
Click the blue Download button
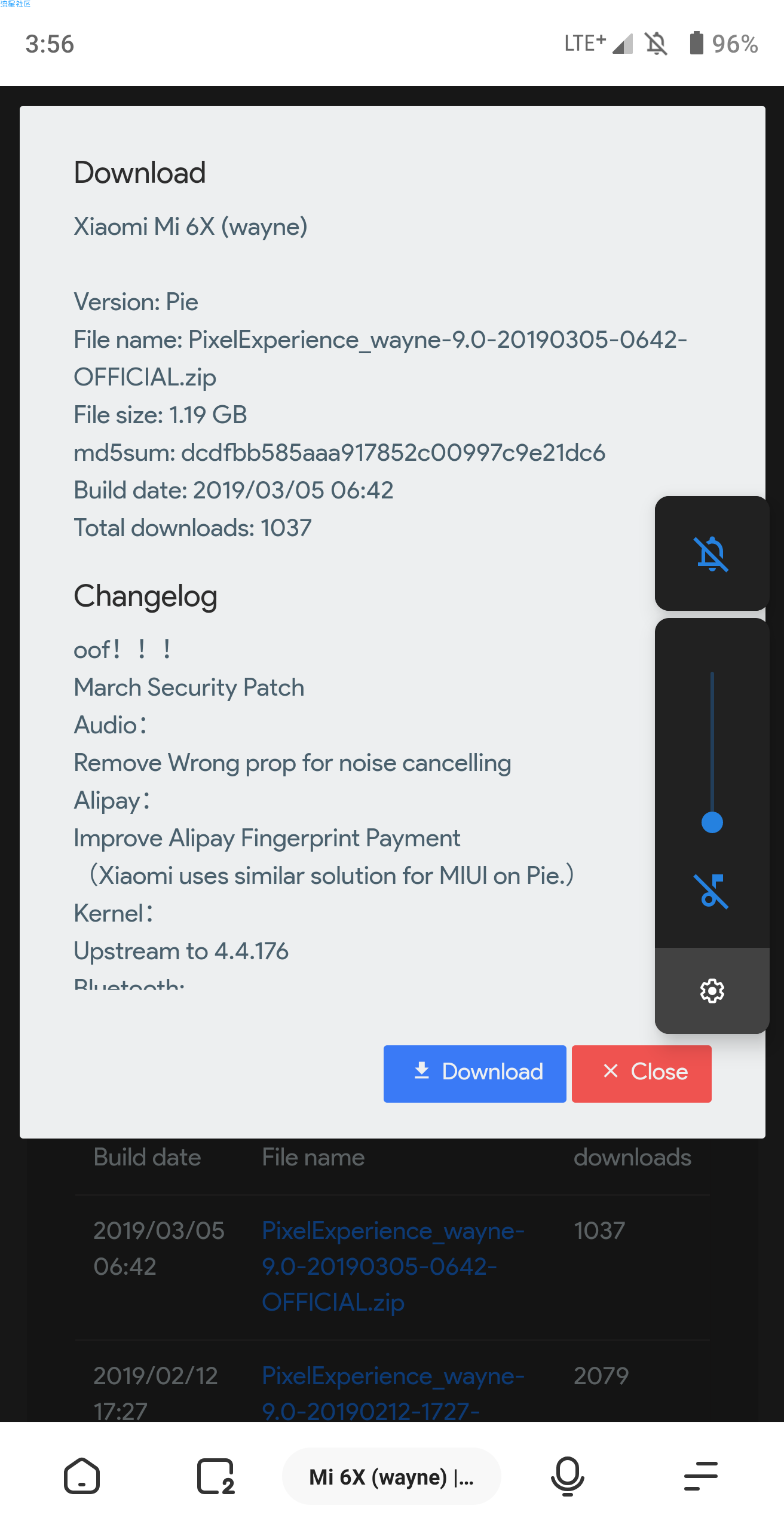[474, 1073]
